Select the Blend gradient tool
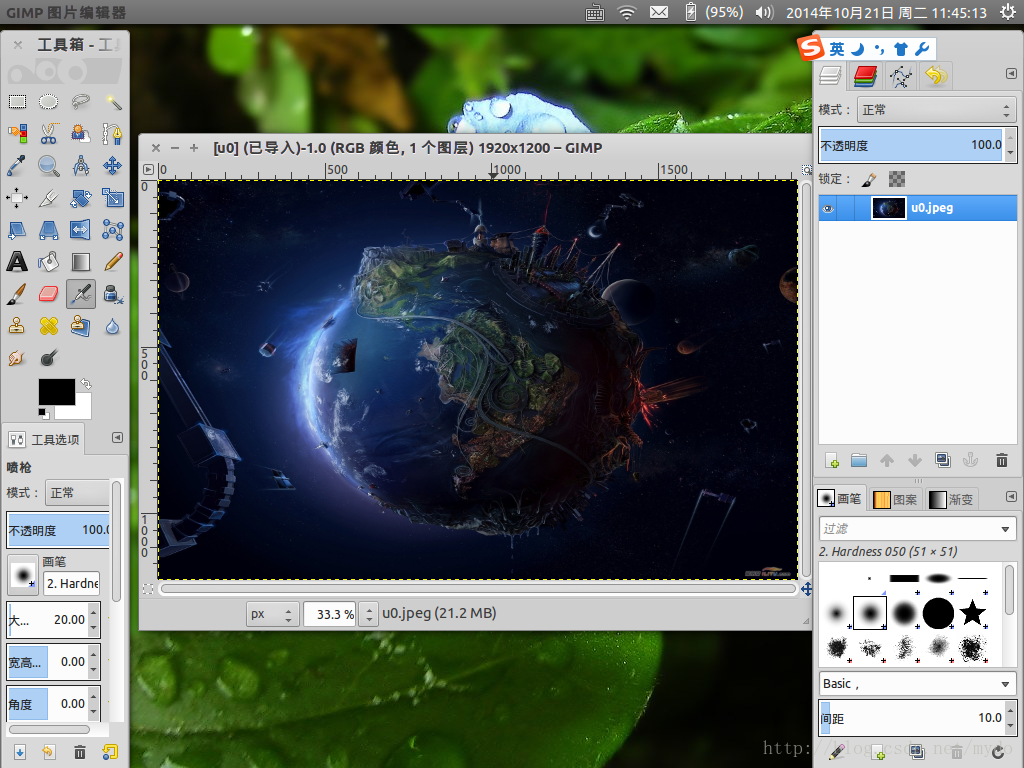Screen dimensions: 1024x768 [x=80, y=262]
